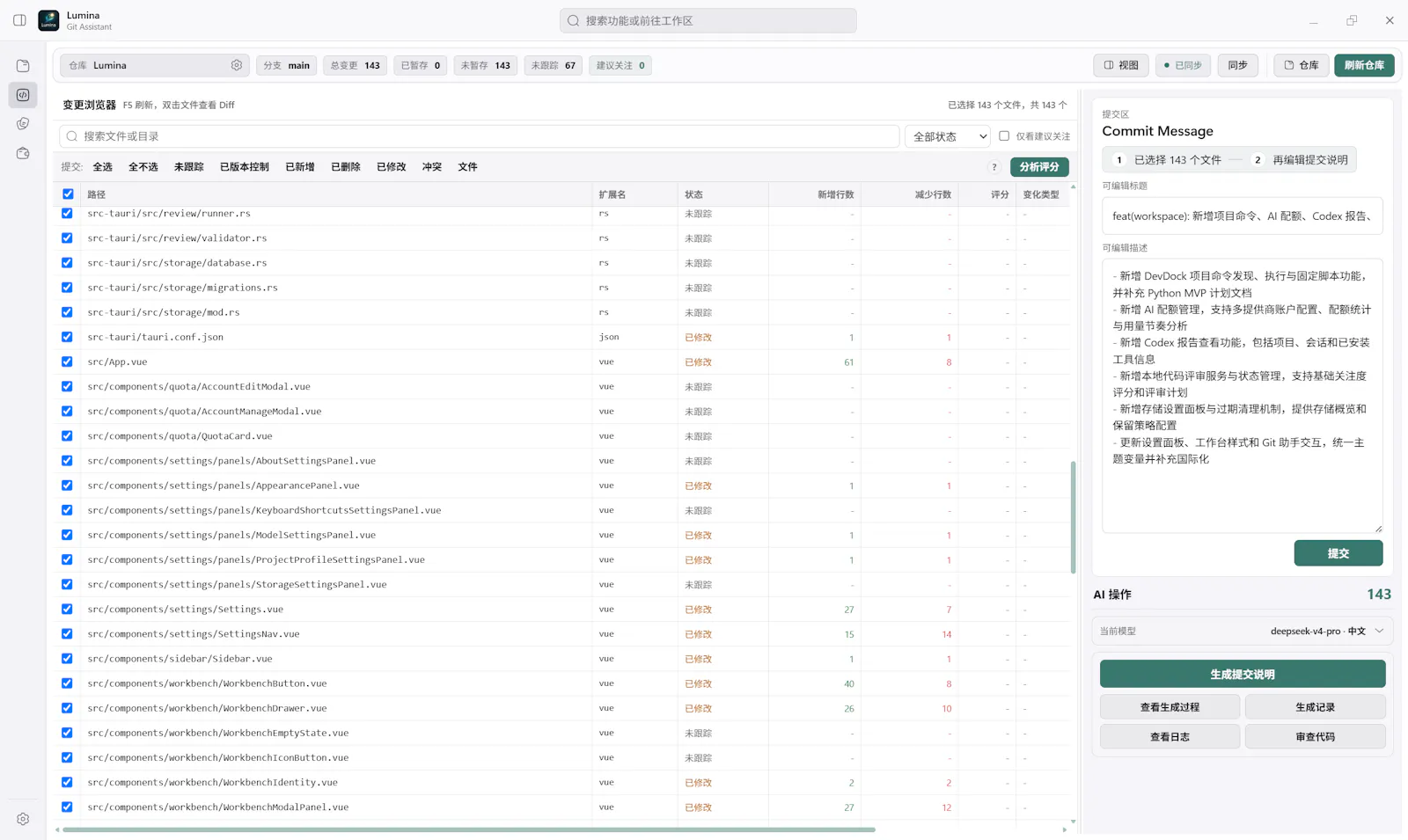Uncheck Sidebar.vue row checkbox
Image resolution: width=1408 pixels, height=840 pixels.
67,658
